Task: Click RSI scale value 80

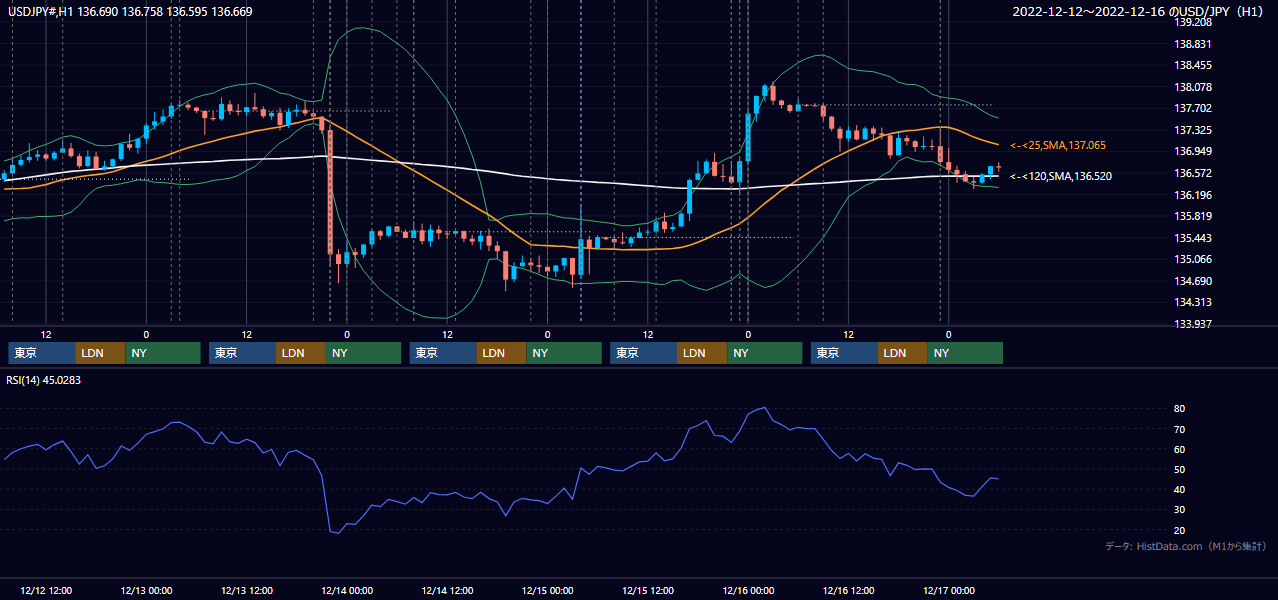Action: click(x=1180, y=409)
